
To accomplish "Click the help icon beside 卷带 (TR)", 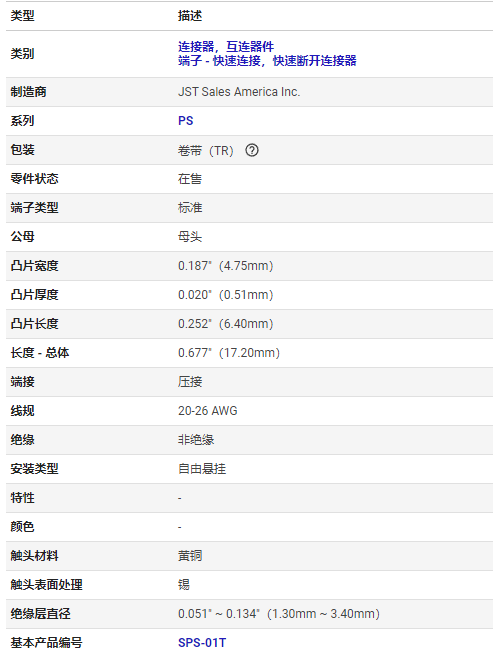I will 252,150.
